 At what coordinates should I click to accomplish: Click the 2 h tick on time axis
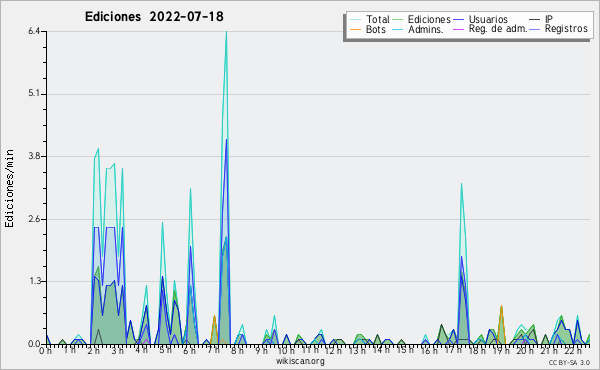(x=94, y=351)
